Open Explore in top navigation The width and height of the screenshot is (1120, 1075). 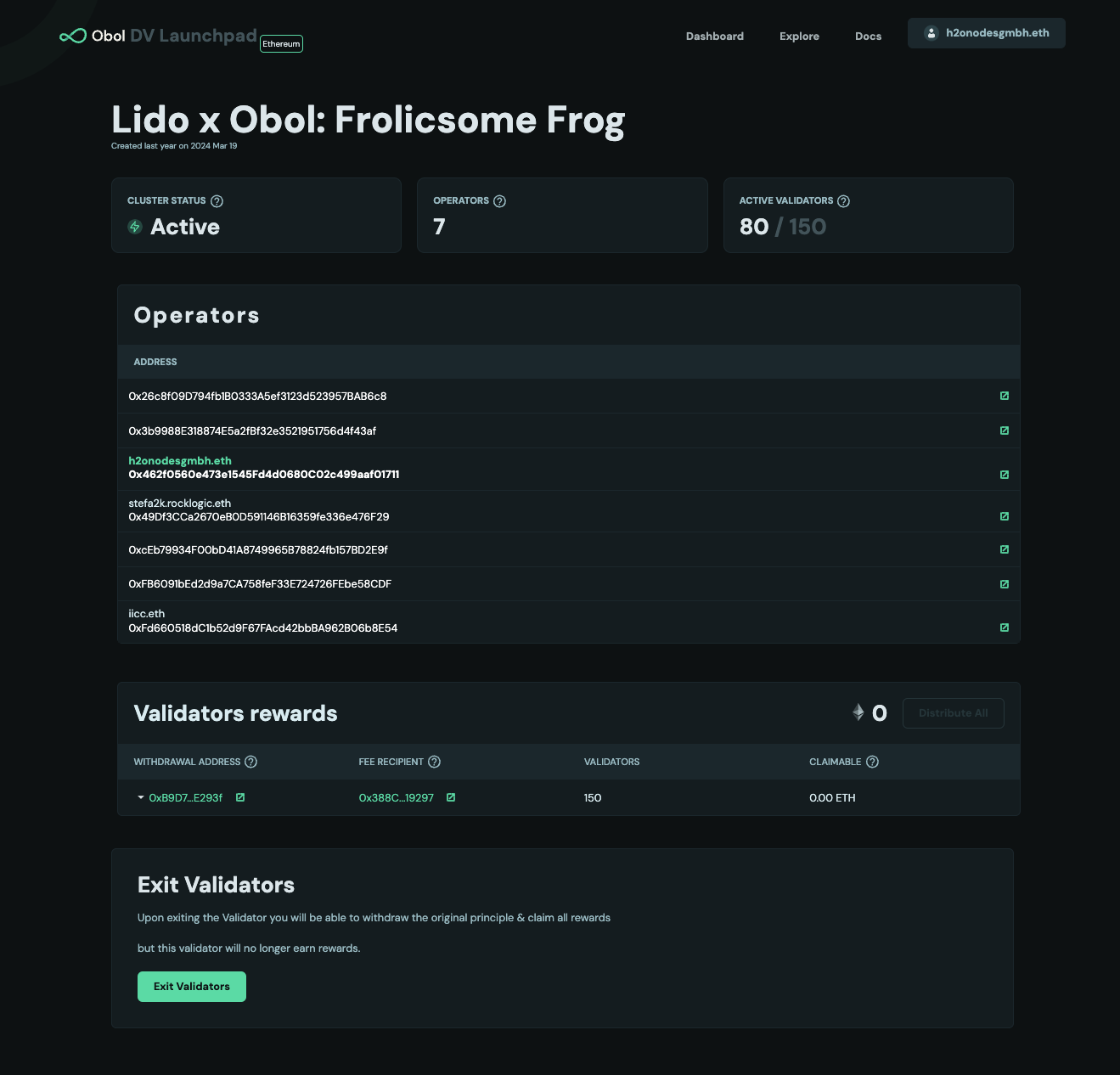pos(799,36)
